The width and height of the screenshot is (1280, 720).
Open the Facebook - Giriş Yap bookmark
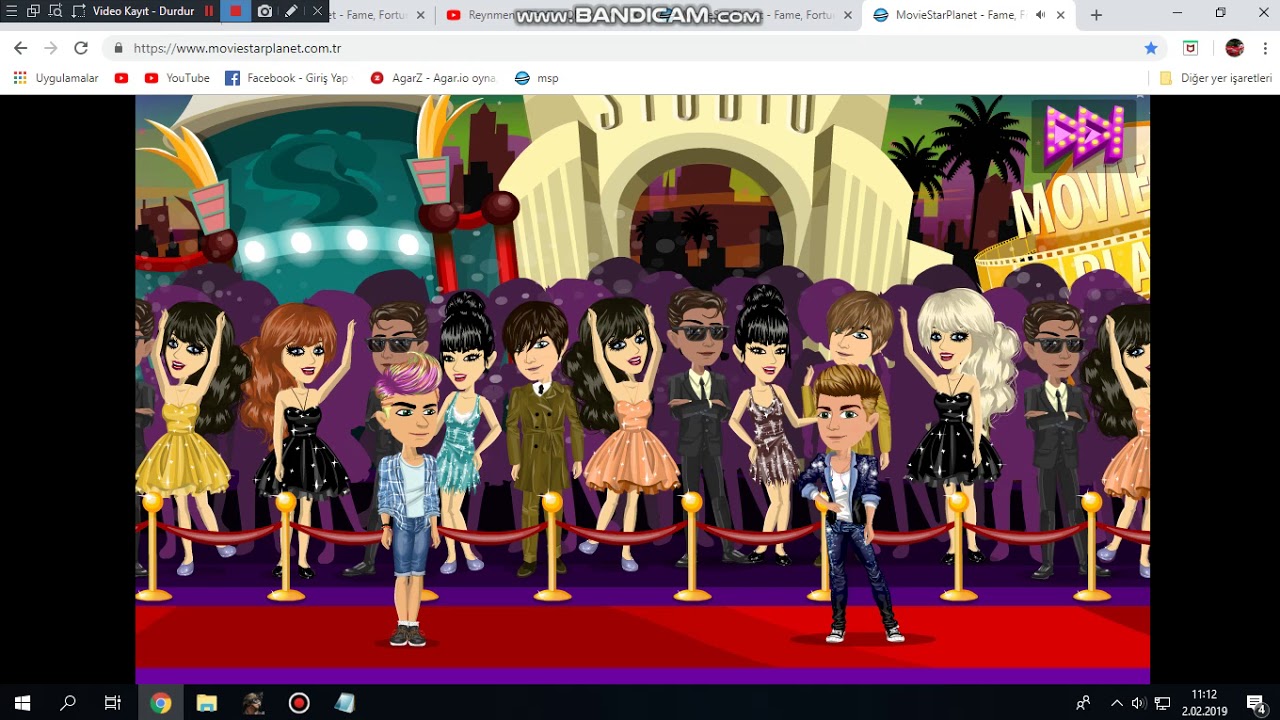pos(288,78)
